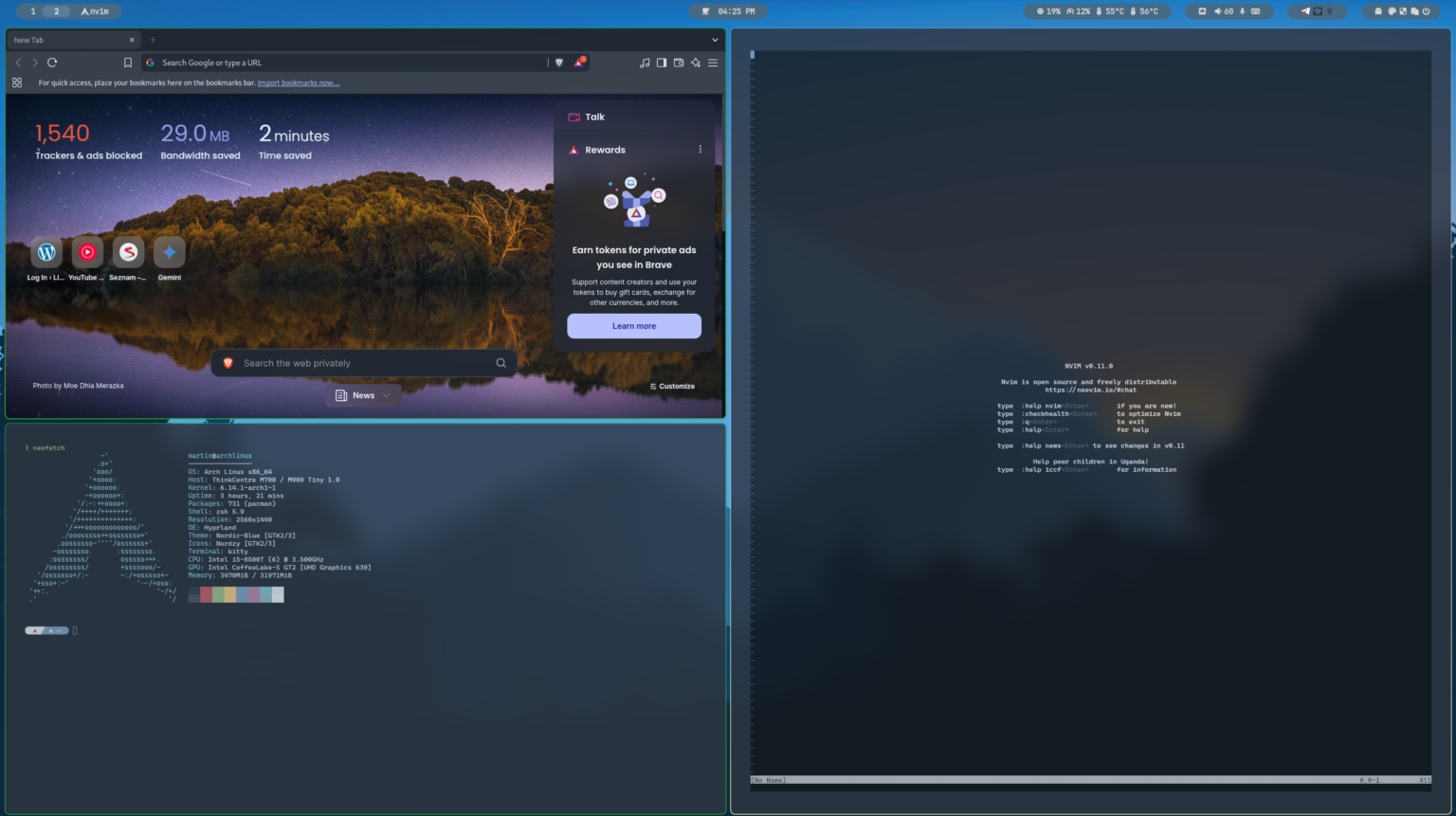
Task: Click the Import bookmarks now link
Action: pos(299,82)
